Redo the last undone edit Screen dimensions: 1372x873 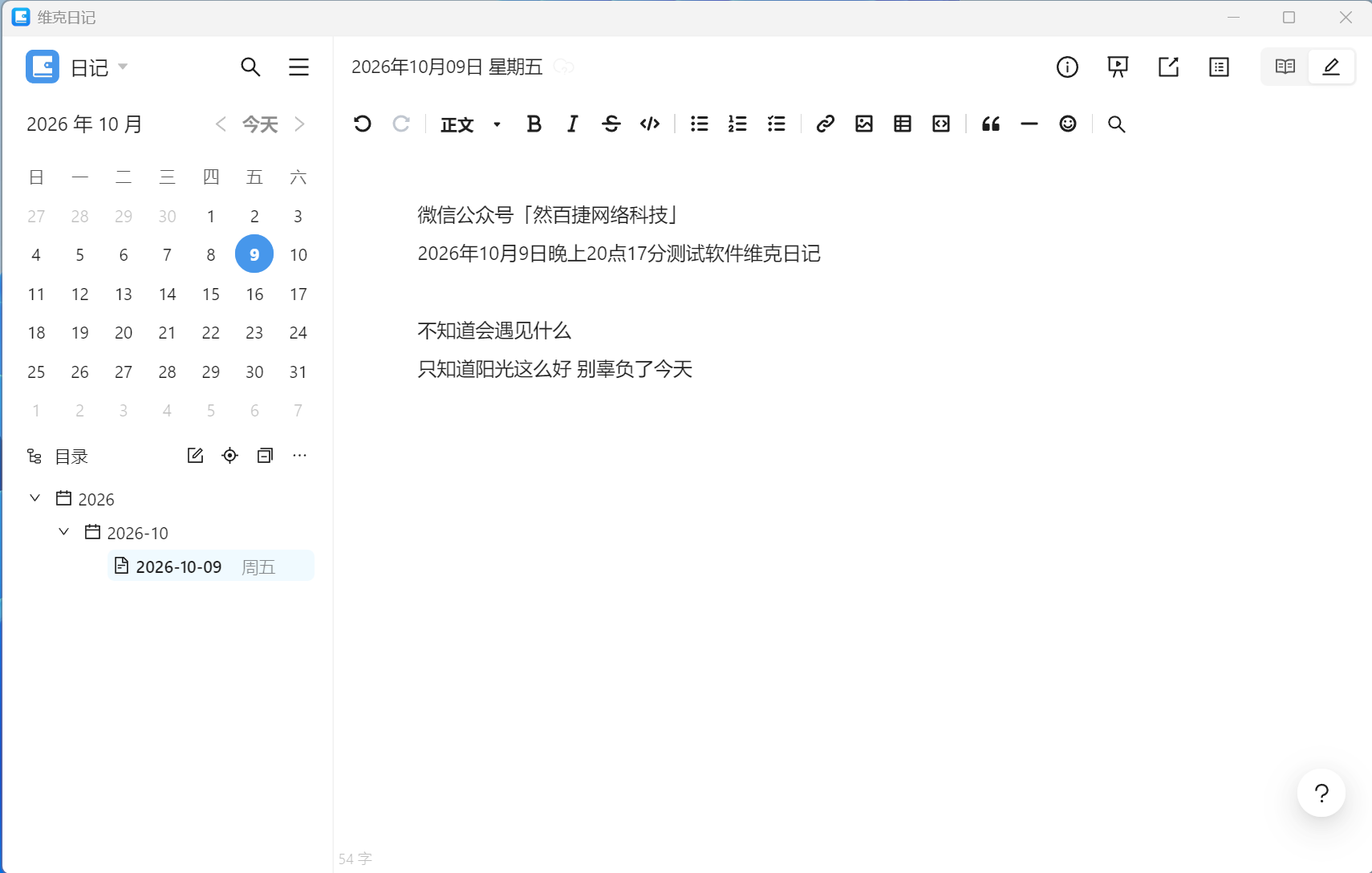[x=401, y=124]
